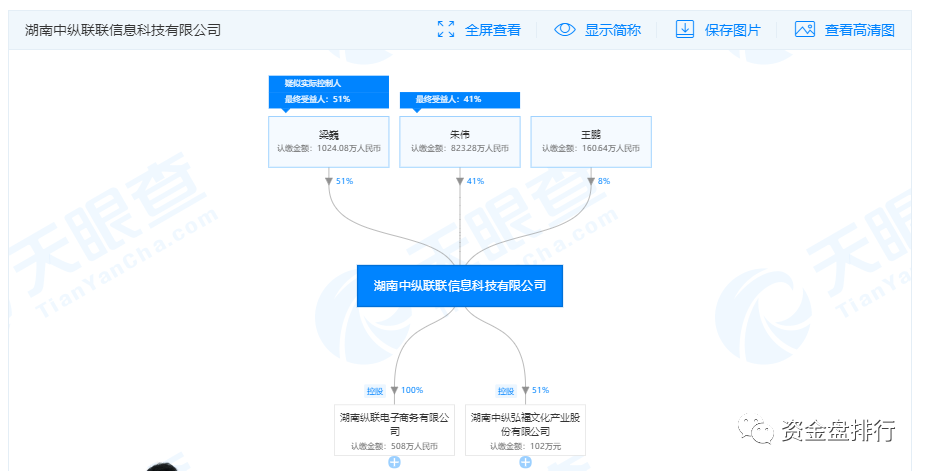925x471 pixels.
Task: Click the 41% share label under 朱伟
Action: [475, 181]
